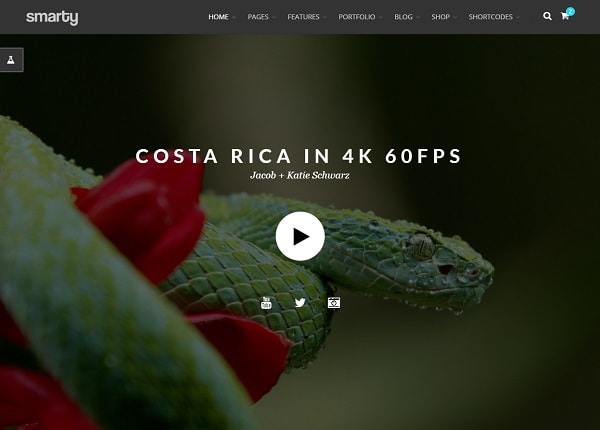Open the HOME menu
Image resolution: width=600 pixels, height=430 pixels.
(218, 17)
